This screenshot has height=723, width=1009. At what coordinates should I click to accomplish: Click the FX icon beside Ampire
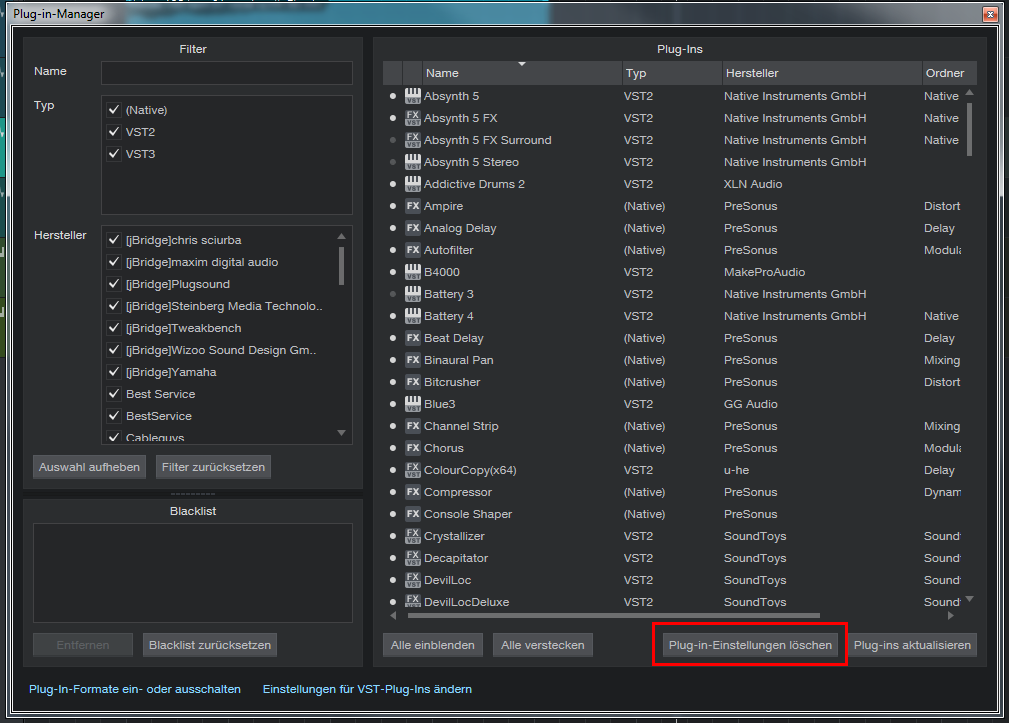coord(412,206)
